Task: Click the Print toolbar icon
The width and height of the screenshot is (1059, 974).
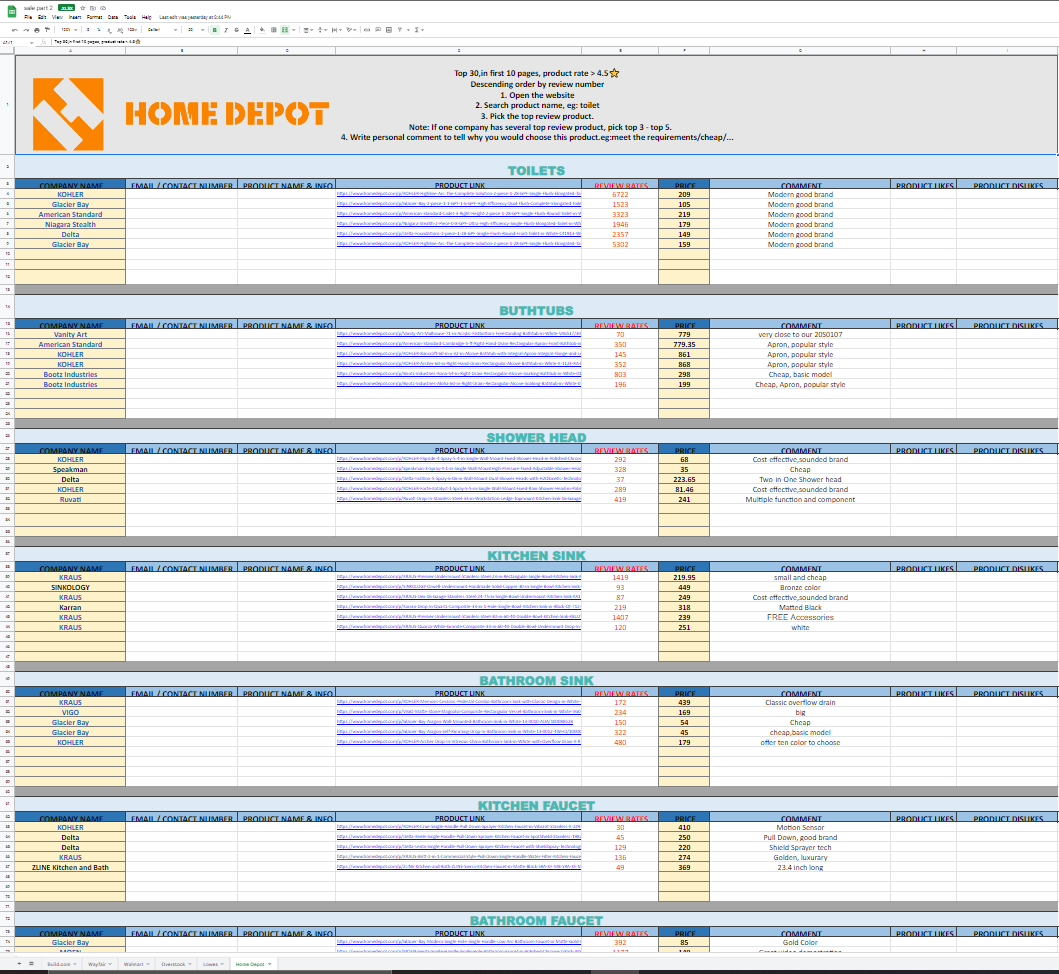Action: tap(36, 30)
